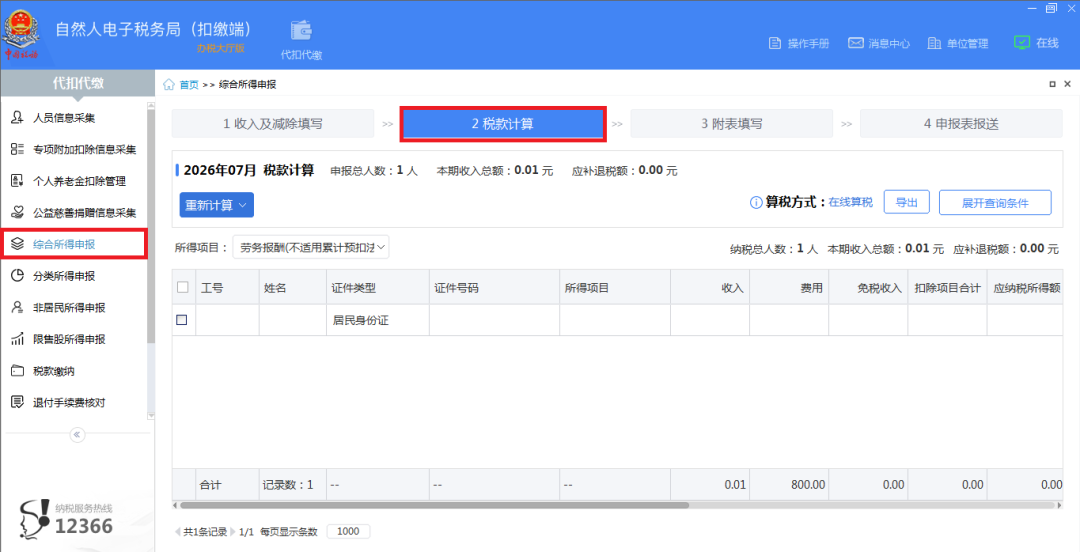Open the 操作手册 manual
This screenshot has width=1080, height=552.
pyautogui.click(x=798, y=43)
